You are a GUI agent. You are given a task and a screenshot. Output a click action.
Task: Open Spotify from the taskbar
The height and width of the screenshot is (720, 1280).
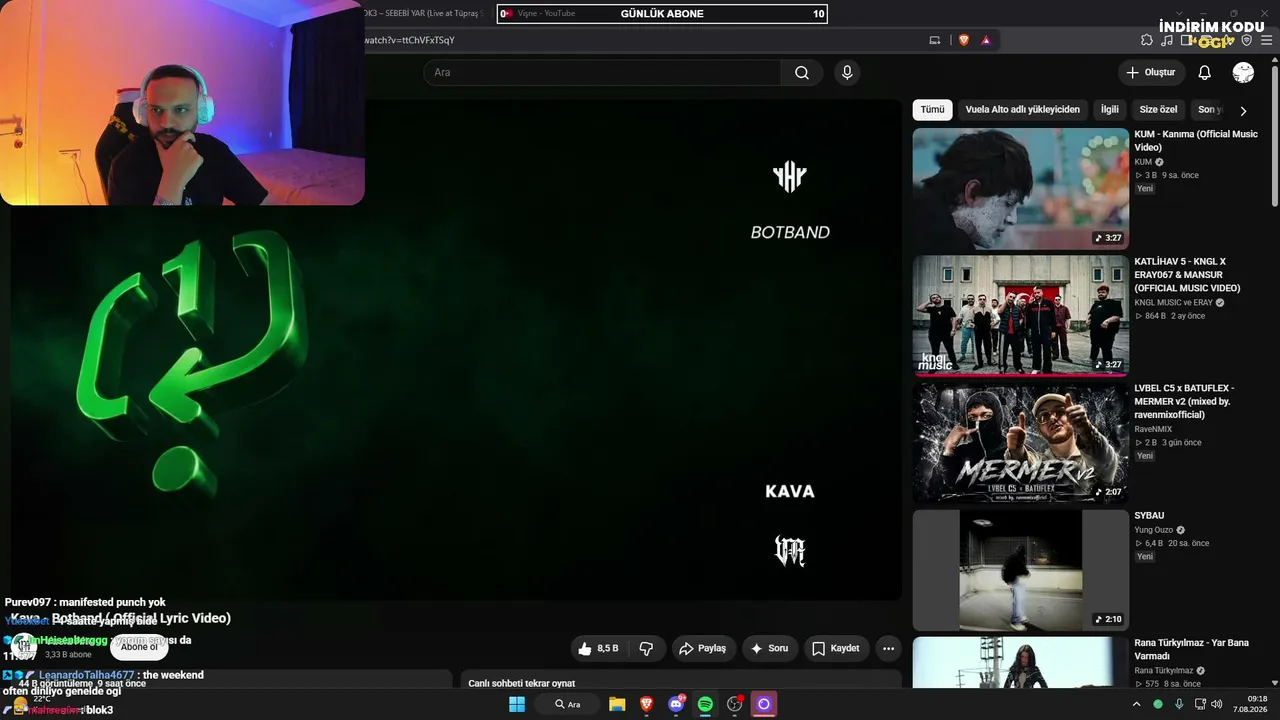(705, 704)
